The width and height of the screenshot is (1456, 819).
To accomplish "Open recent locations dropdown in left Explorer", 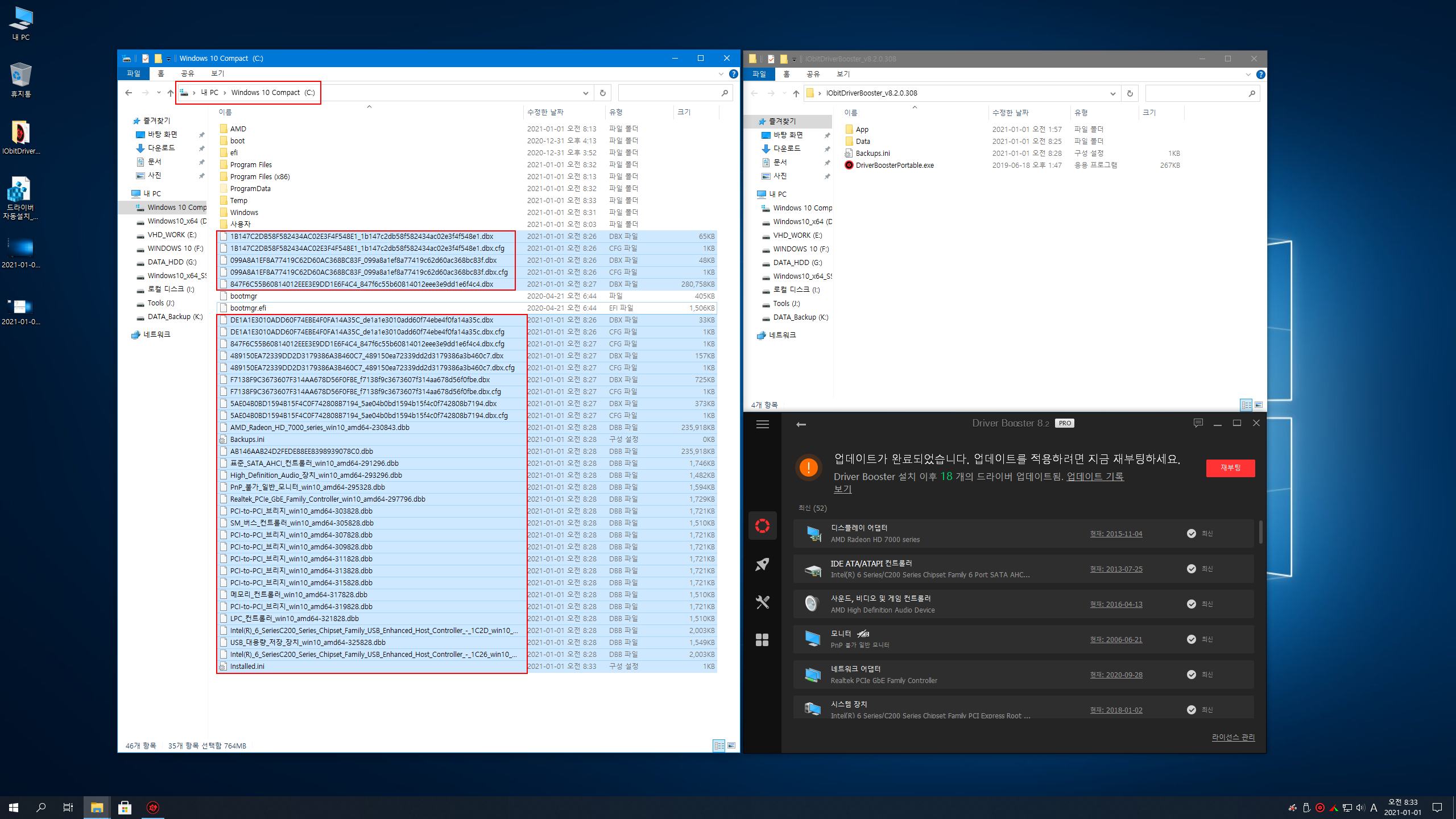I will pos(159,93).
